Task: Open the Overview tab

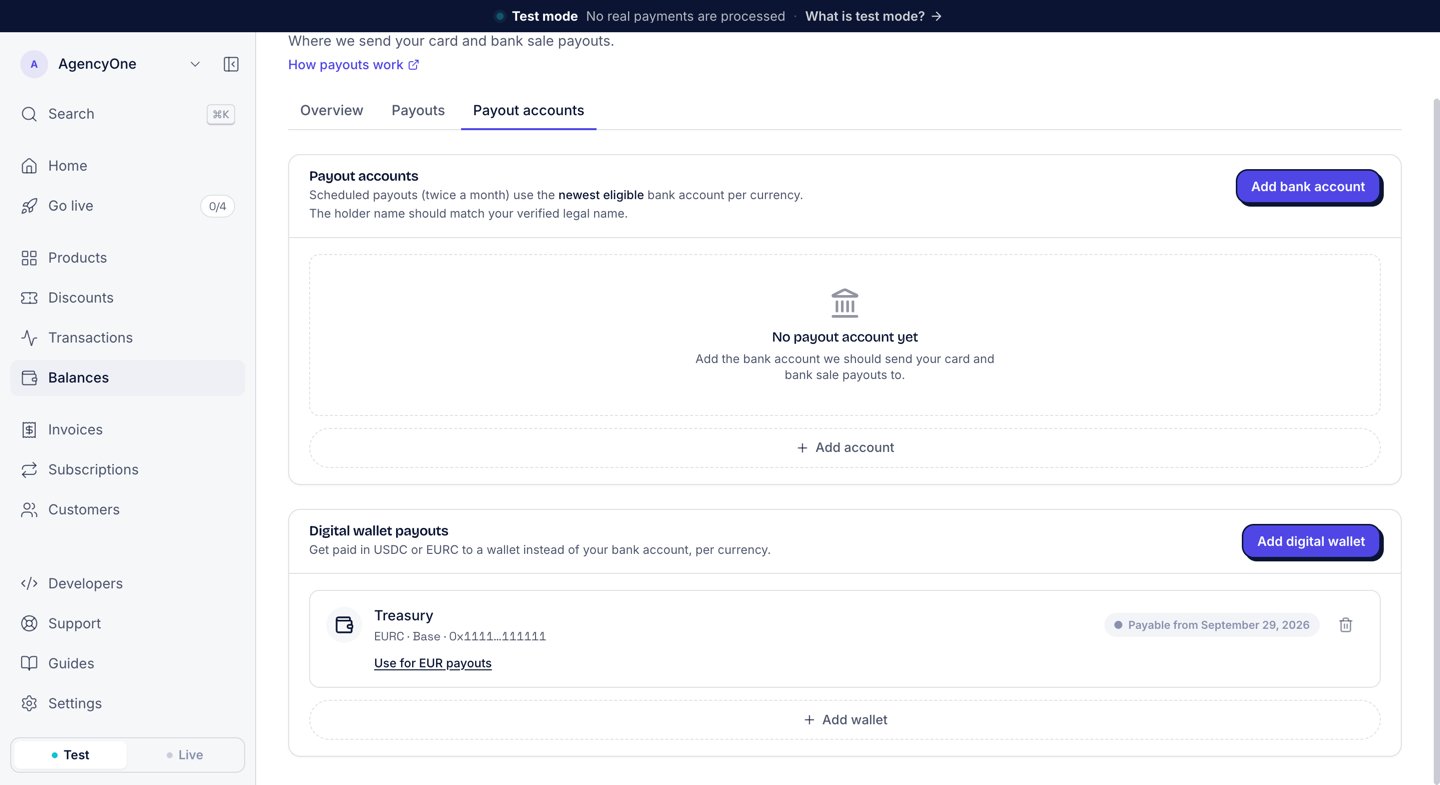Action: (x=332, y=110)
